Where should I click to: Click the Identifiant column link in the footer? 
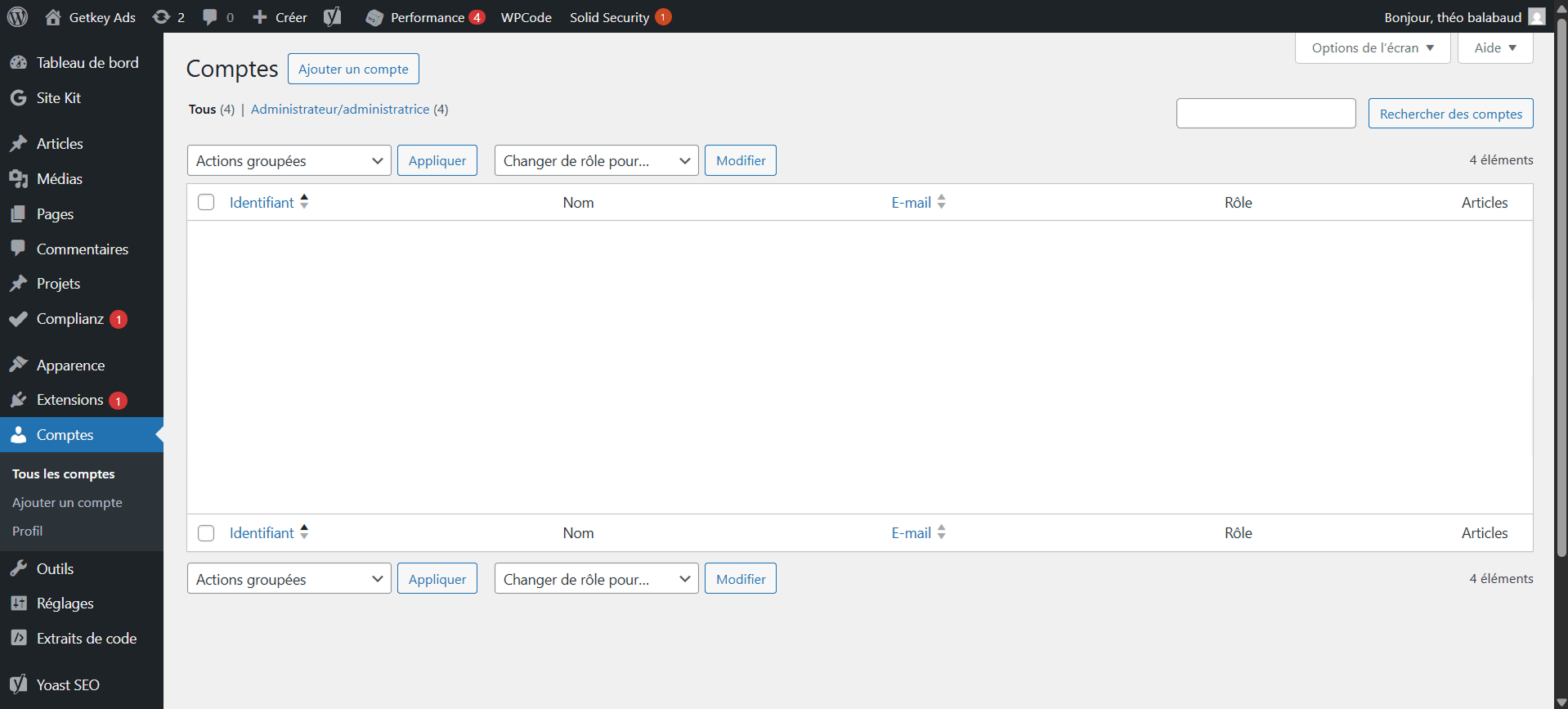(262, 533)
